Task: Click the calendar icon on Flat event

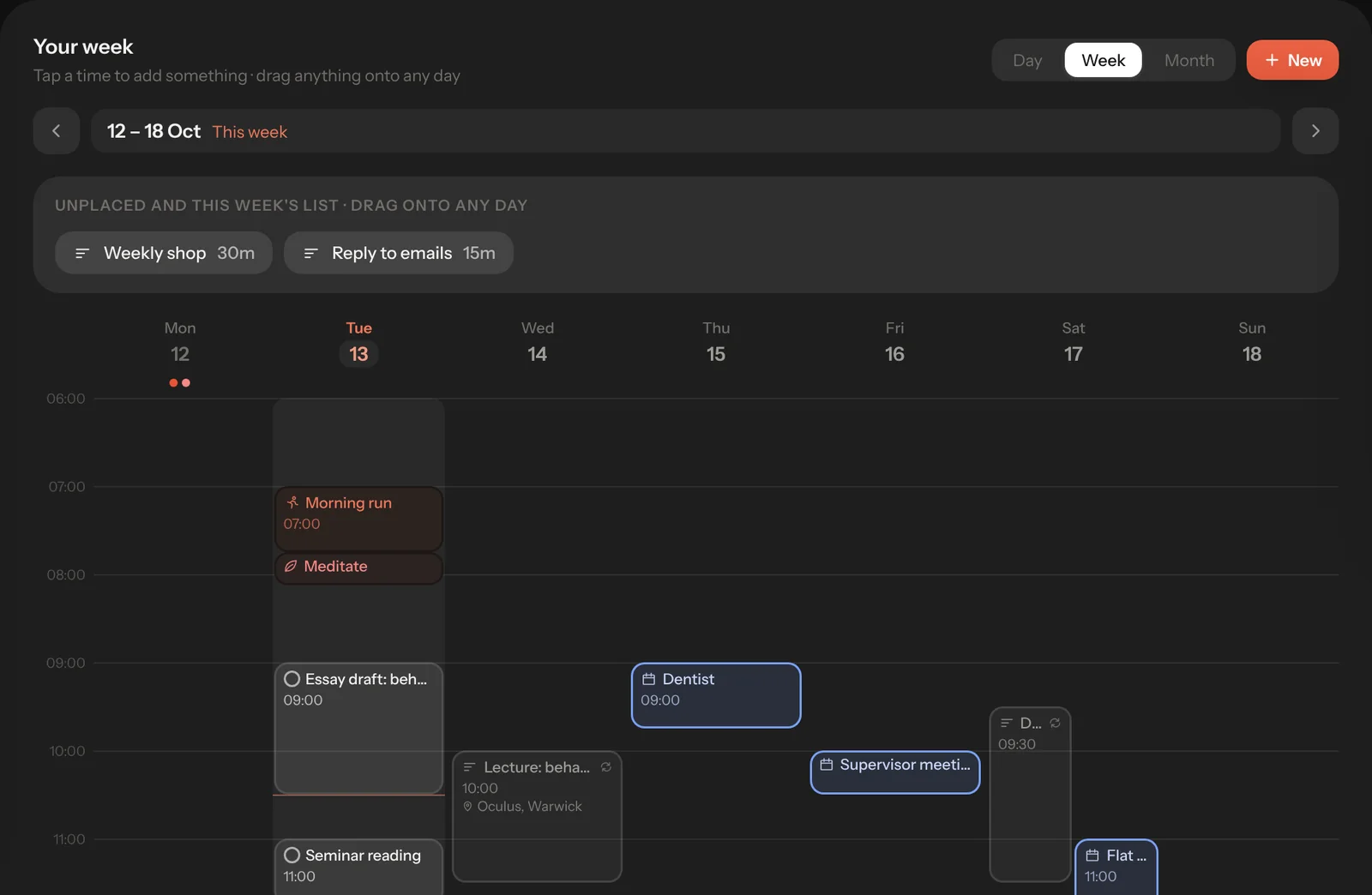Action: (1092, 856)
